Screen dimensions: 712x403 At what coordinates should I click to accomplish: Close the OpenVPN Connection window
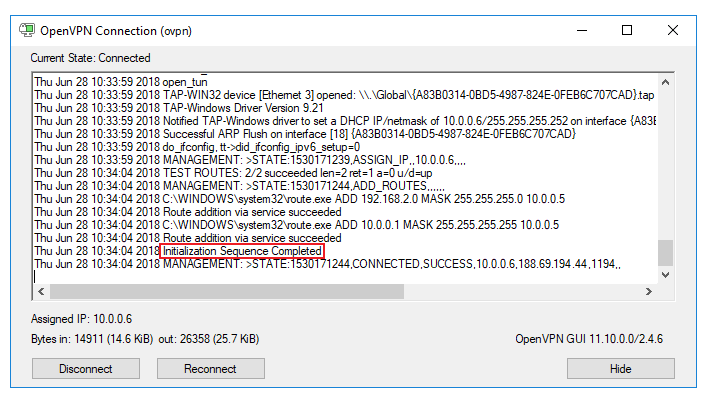tap(673, 30)
